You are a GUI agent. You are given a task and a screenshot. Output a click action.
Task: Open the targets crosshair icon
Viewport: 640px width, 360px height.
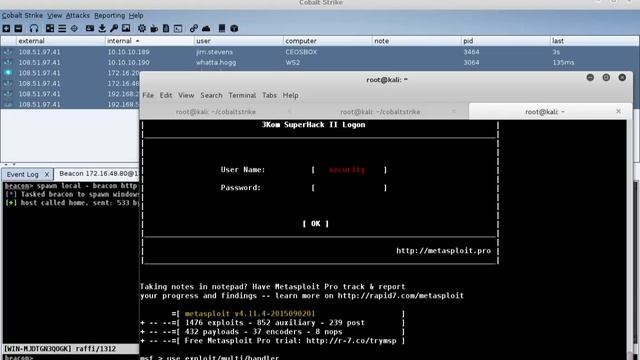coord(74,29)
